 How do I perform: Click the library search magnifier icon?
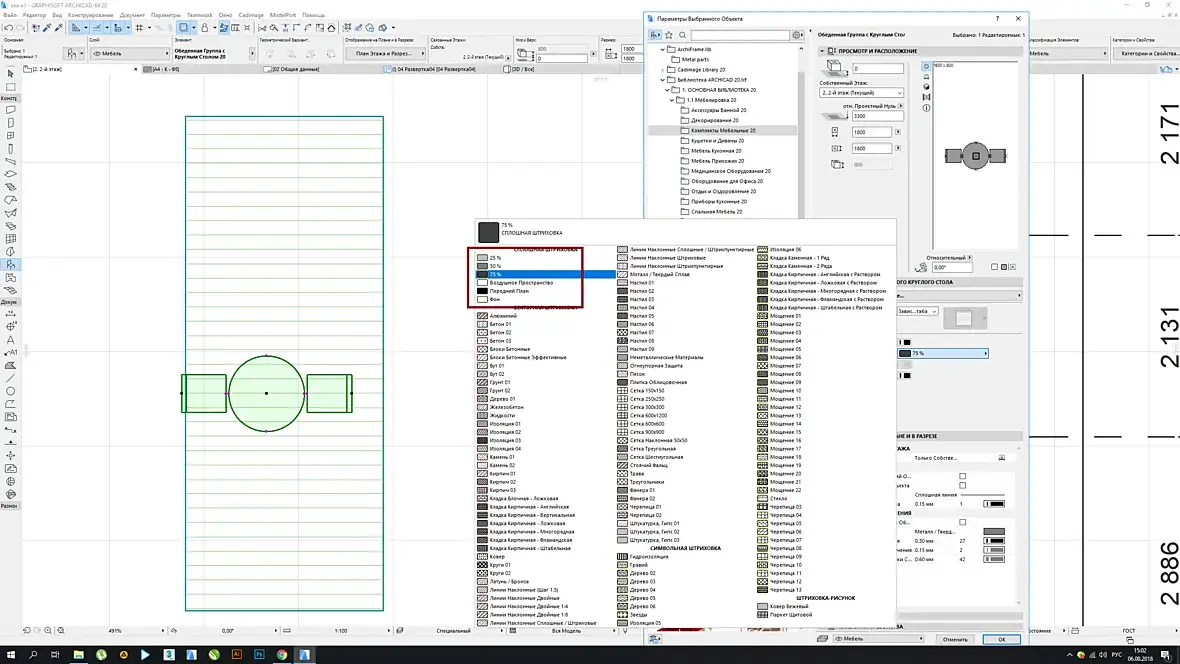click(683, 35)
